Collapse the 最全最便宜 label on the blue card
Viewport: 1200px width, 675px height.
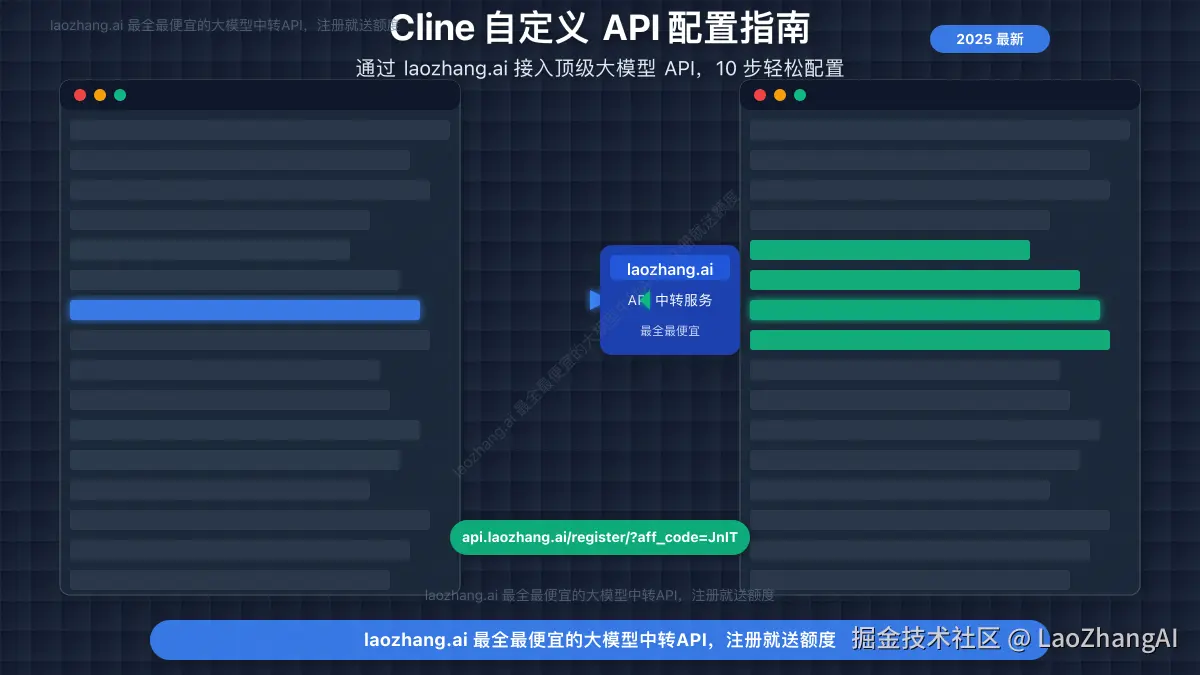[669, 330]
